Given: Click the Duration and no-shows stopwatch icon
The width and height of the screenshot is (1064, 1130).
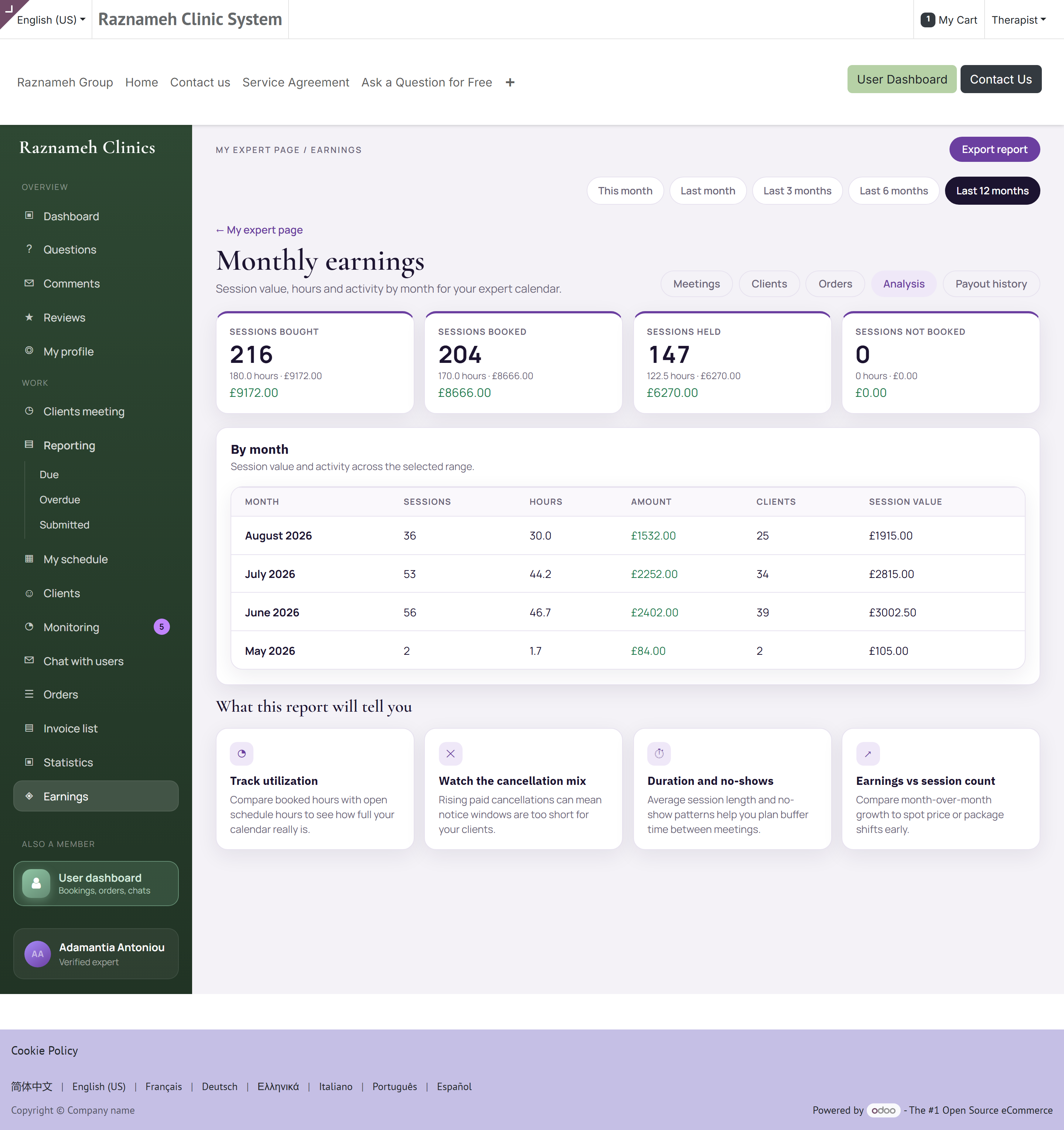Looking at the screenshot, I should [x=659, y=754].
